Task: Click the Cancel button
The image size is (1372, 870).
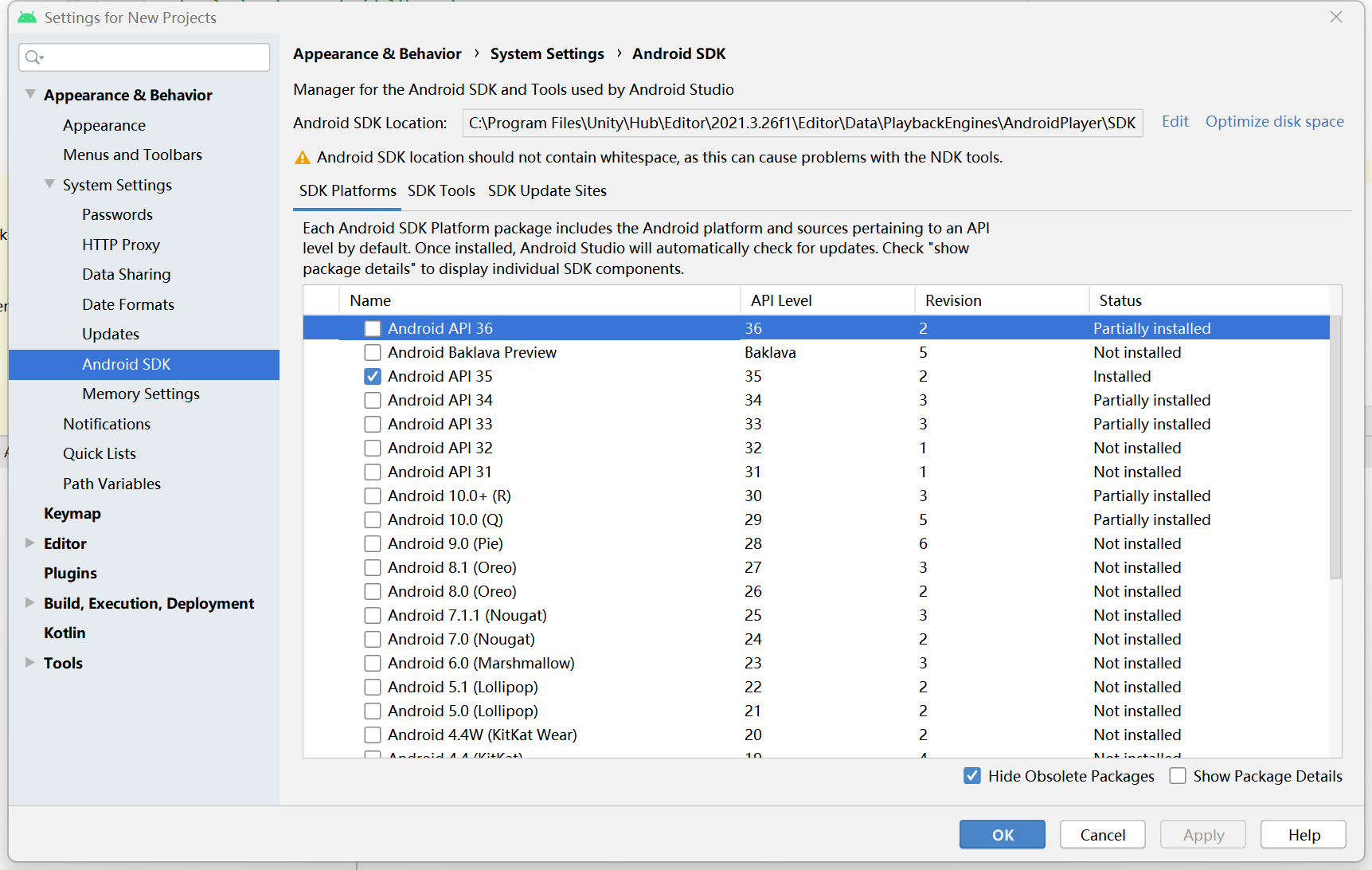Action: 1103,835
